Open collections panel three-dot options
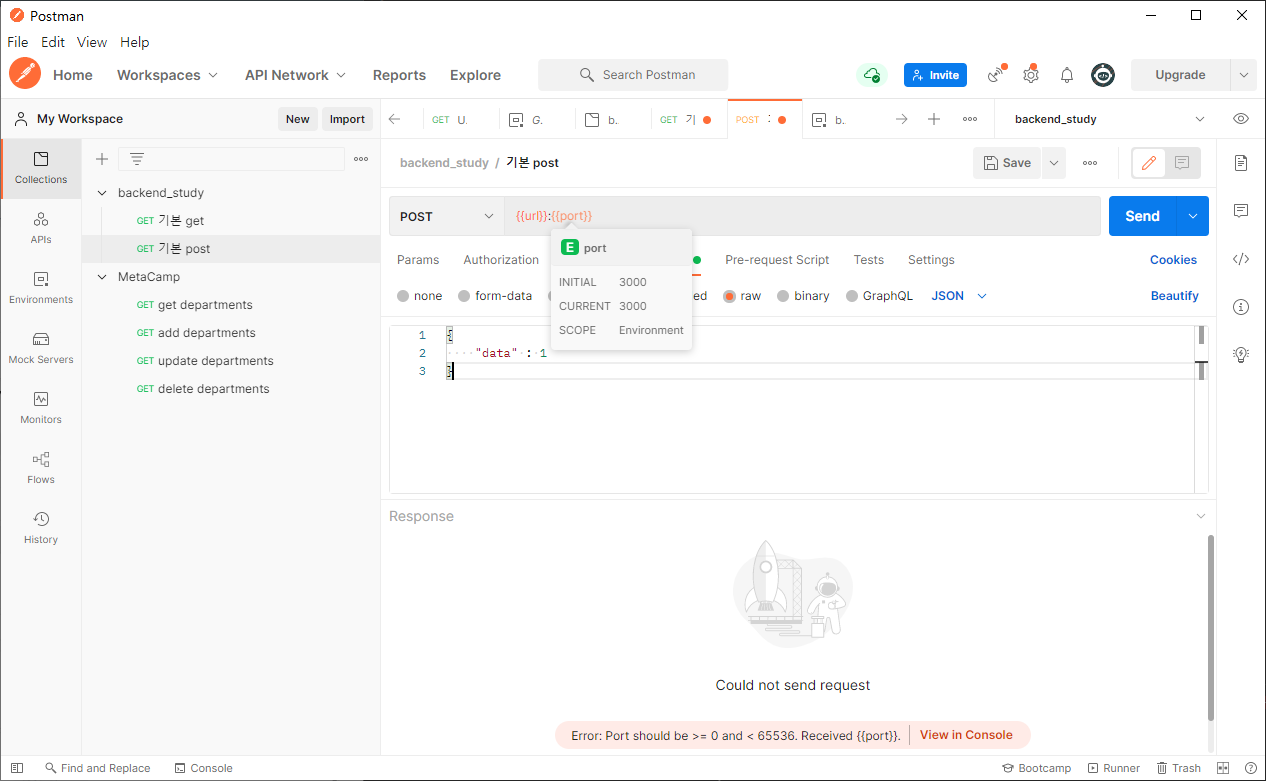This screenshot has width=1266, height=781. pyautogui.click(x=361, y=159)
